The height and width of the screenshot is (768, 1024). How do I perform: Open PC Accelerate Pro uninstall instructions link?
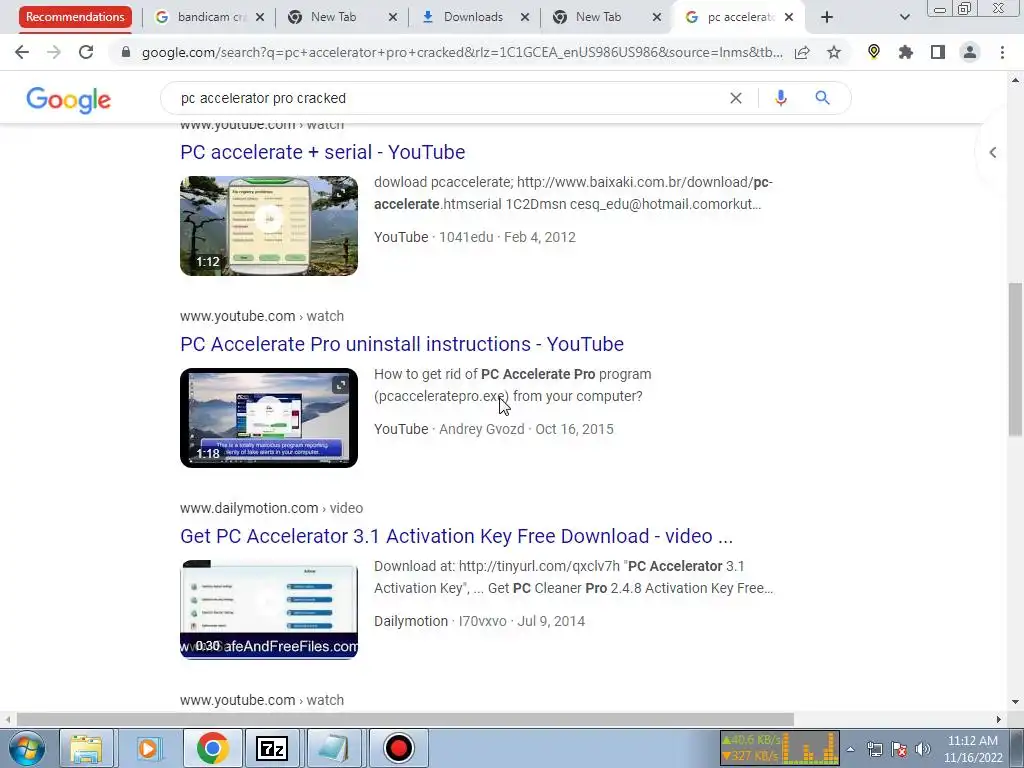(402, 344)
